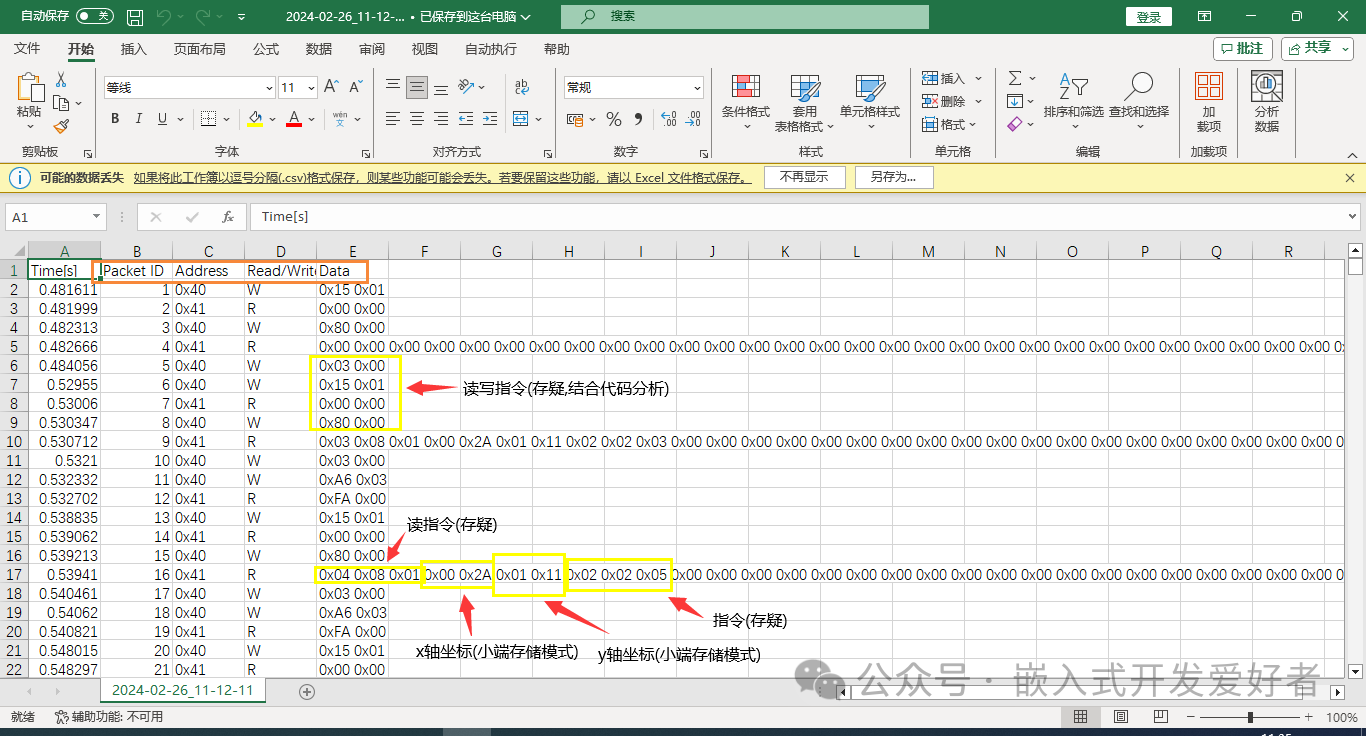The height and width of the screenshot is (736, 1366).
Task: Click the increase indent icon
Action: pos(492,119)
